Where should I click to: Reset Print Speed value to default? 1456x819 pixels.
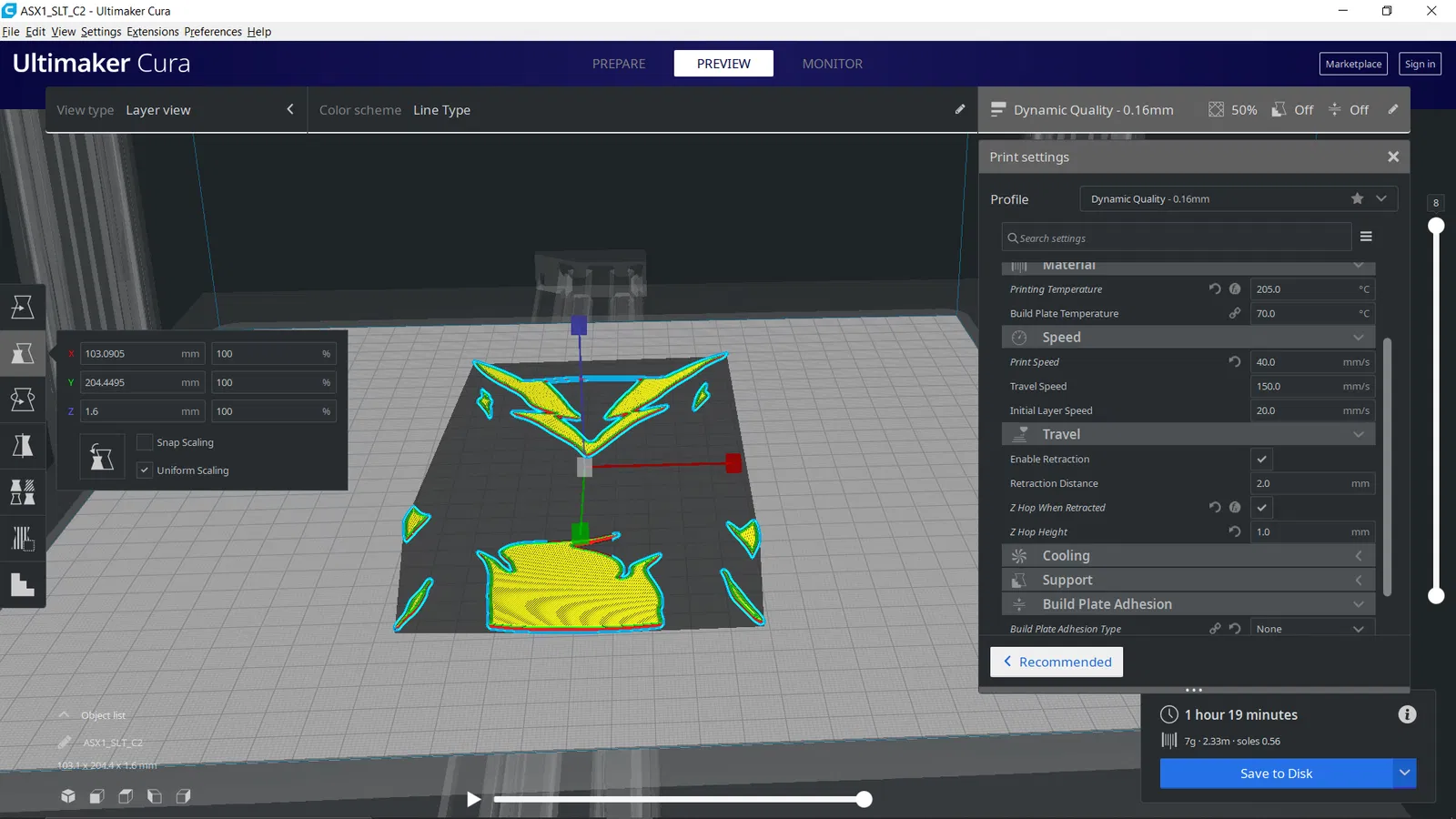pos(1235,361)
